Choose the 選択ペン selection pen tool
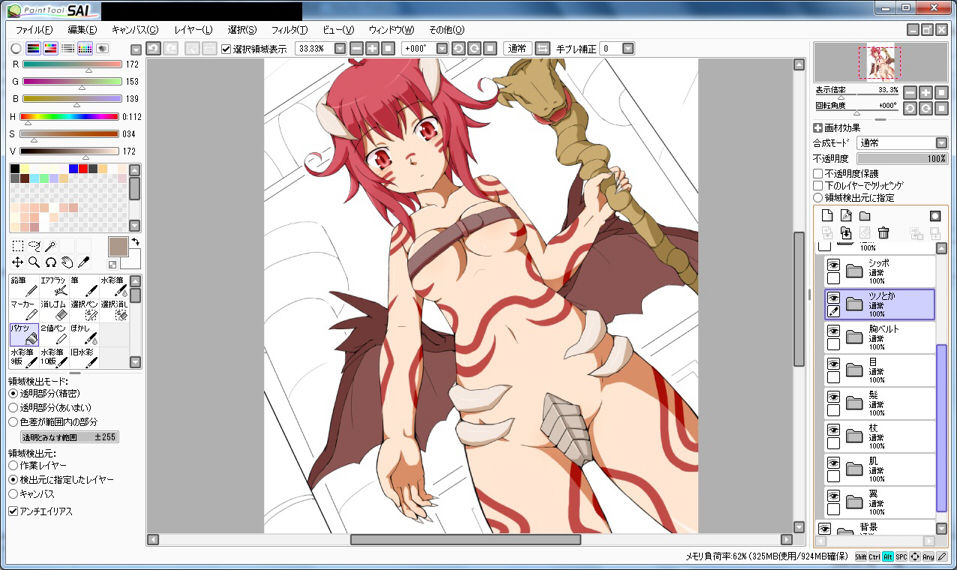Screen dimensions: 957x570 tap(84, 310)
